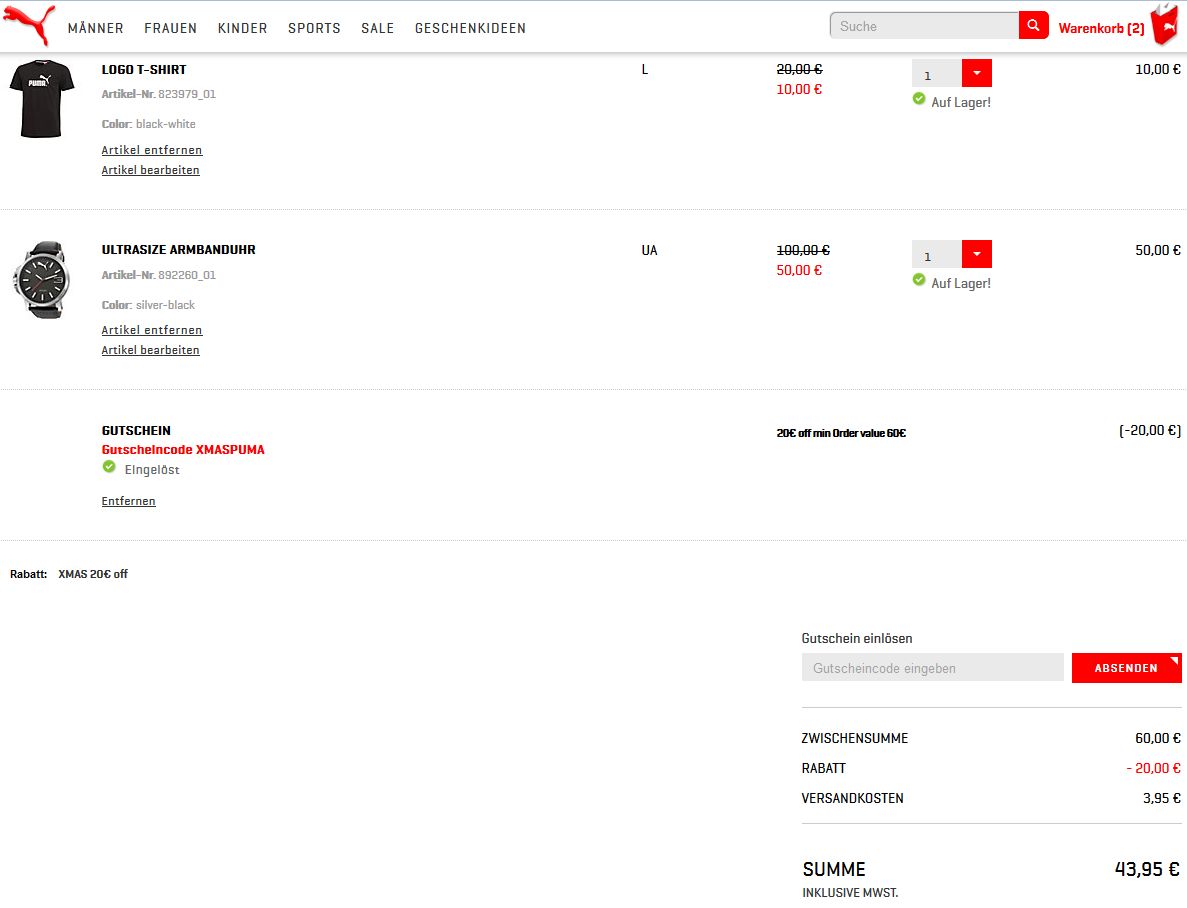Image resolution: width=1187 pixels, height=908 pixels.
Task: Edit the Ultrasize Armbanduhr via Artikel bearbeiten
Action: [151, 351]
